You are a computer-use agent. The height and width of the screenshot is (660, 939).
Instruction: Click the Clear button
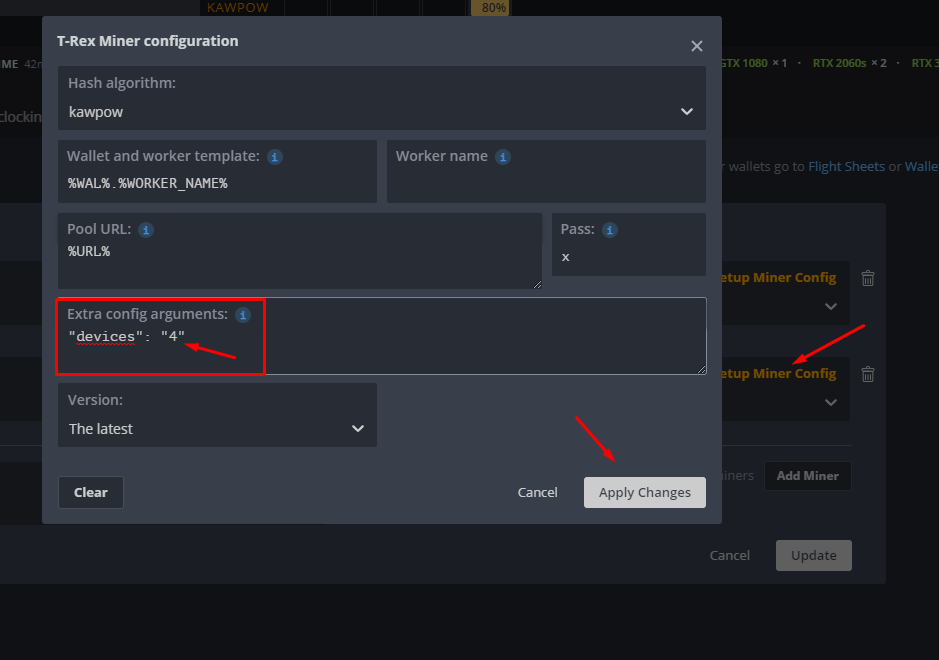pyautogui.click(x=90, y=492)
